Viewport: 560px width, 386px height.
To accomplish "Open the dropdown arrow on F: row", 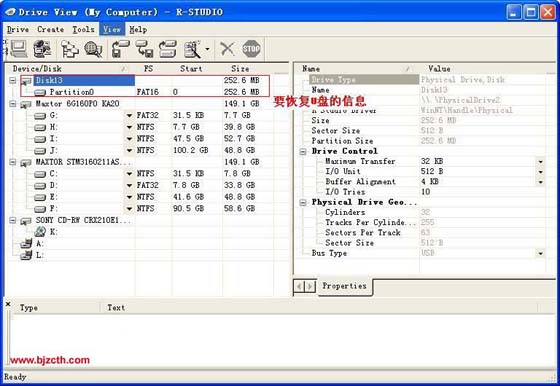I will pyautogui.click(x=129, y=209).
